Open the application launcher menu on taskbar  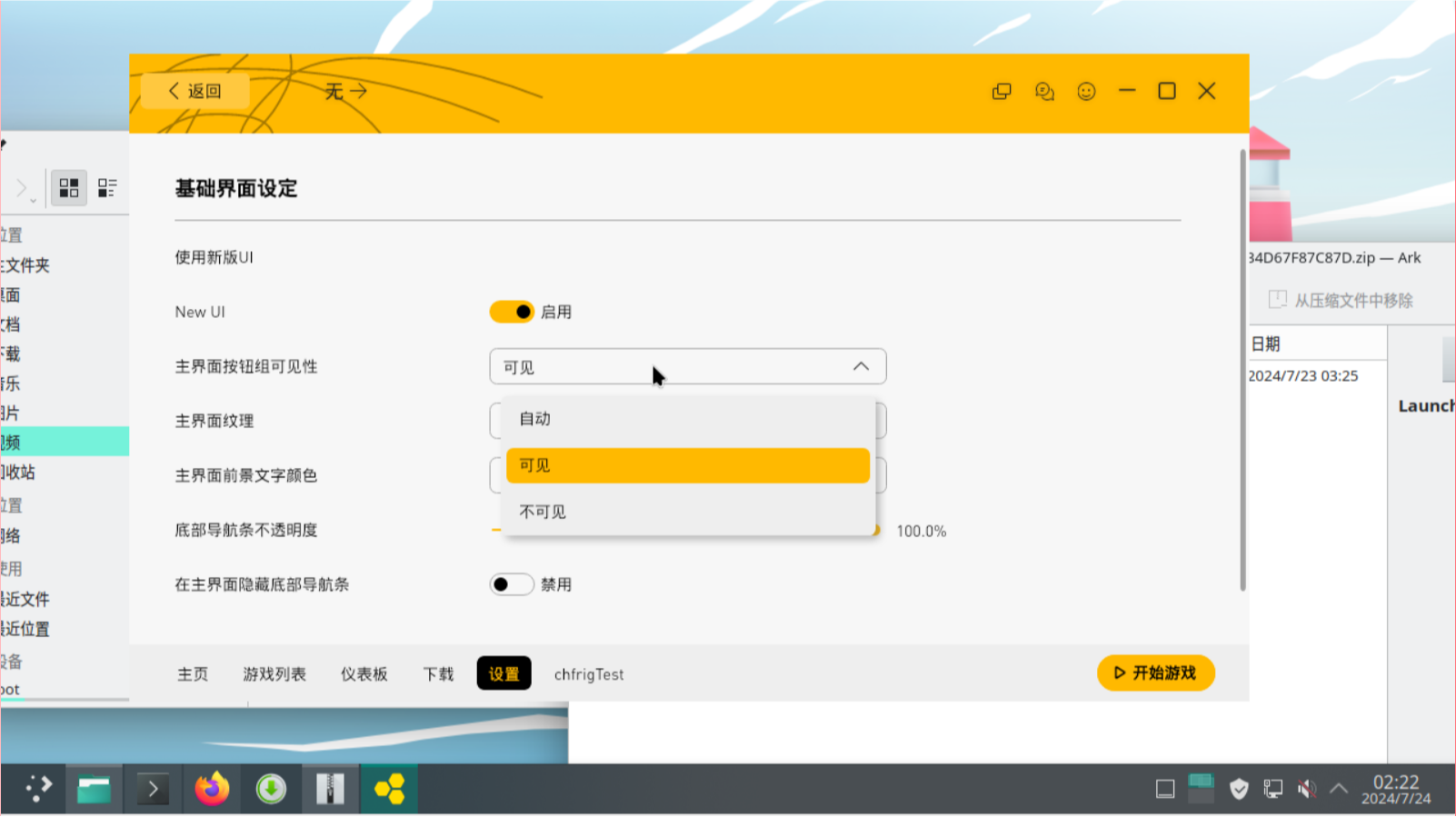pos(38,788)
